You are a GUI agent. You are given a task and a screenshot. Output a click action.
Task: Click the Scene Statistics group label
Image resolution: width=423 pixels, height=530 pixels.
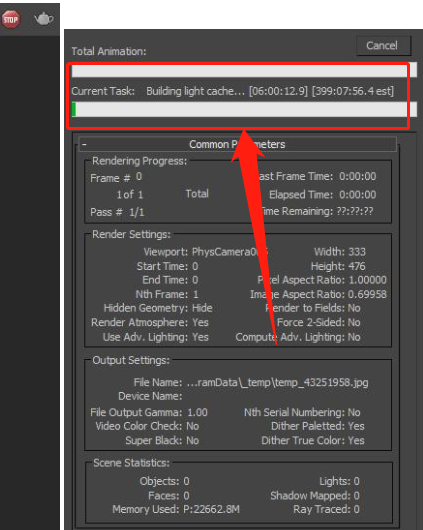pyautogui.click(x=131, y=463)
